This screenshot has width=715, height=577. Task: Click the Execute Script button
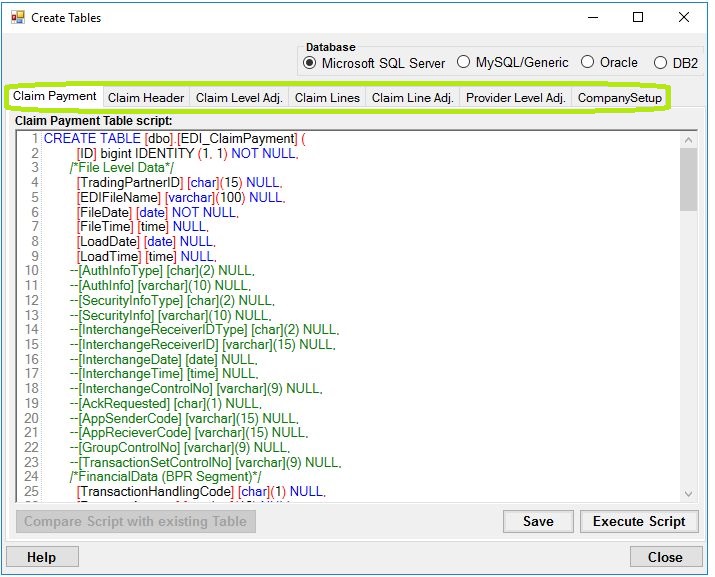(x=639, y=521)
